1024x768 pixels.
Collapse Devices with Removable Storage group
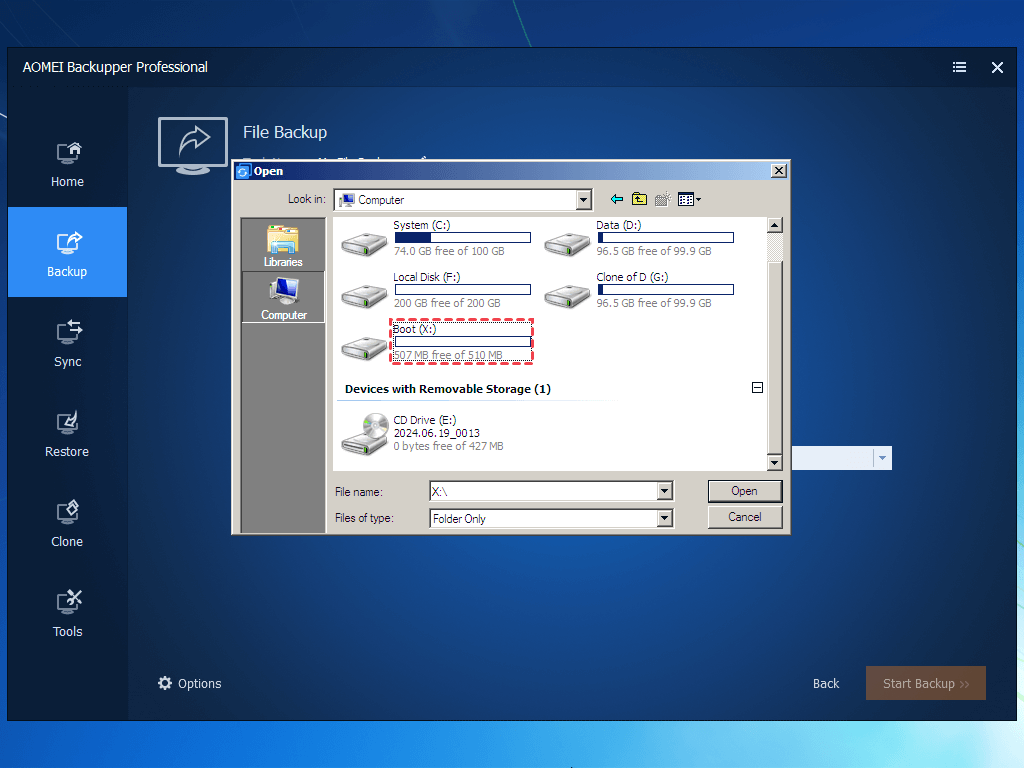point(758,388)
